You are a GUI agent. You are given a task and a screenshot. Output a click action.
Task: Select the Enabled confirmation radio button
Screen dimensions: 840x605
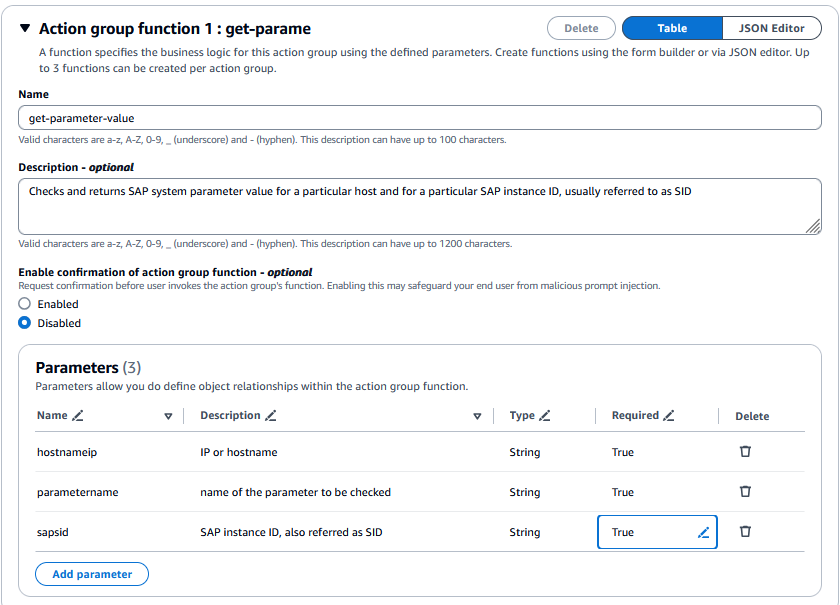coord(25,304)
